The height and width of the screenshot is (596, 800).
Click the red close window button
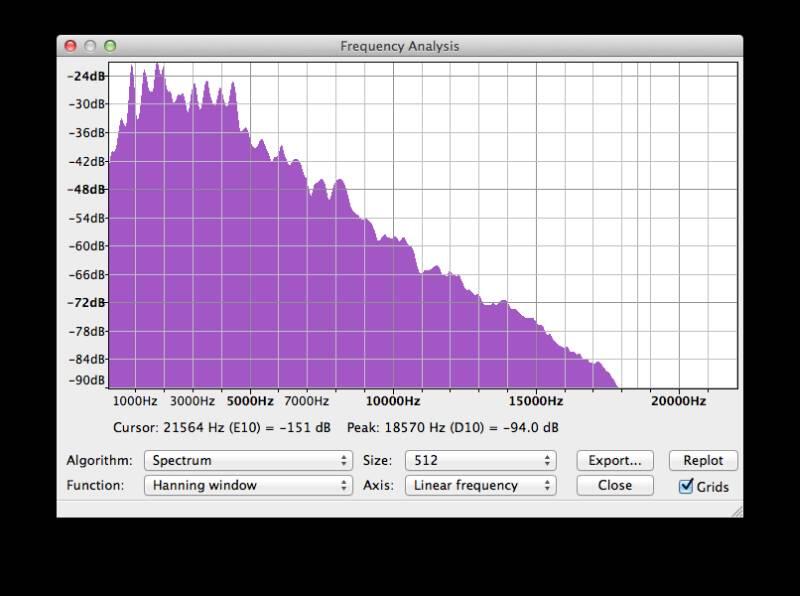tap(70, 46)
